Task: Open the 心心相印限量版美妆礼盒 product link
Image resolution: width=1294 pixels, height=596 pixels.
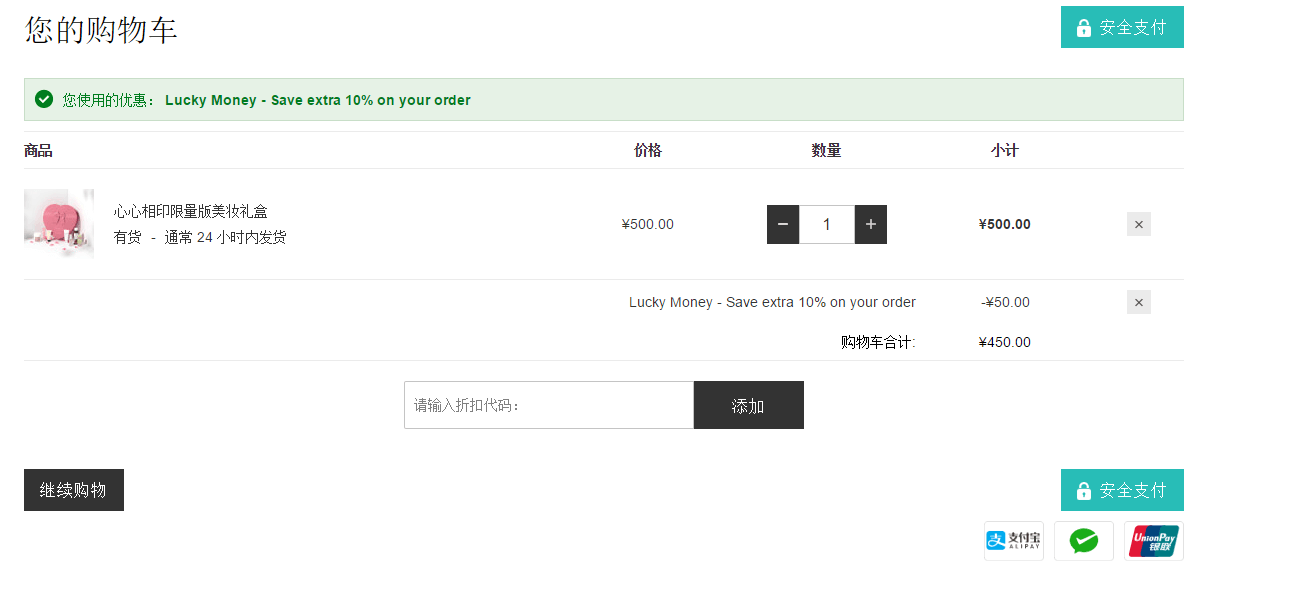Action: [191, 211]
